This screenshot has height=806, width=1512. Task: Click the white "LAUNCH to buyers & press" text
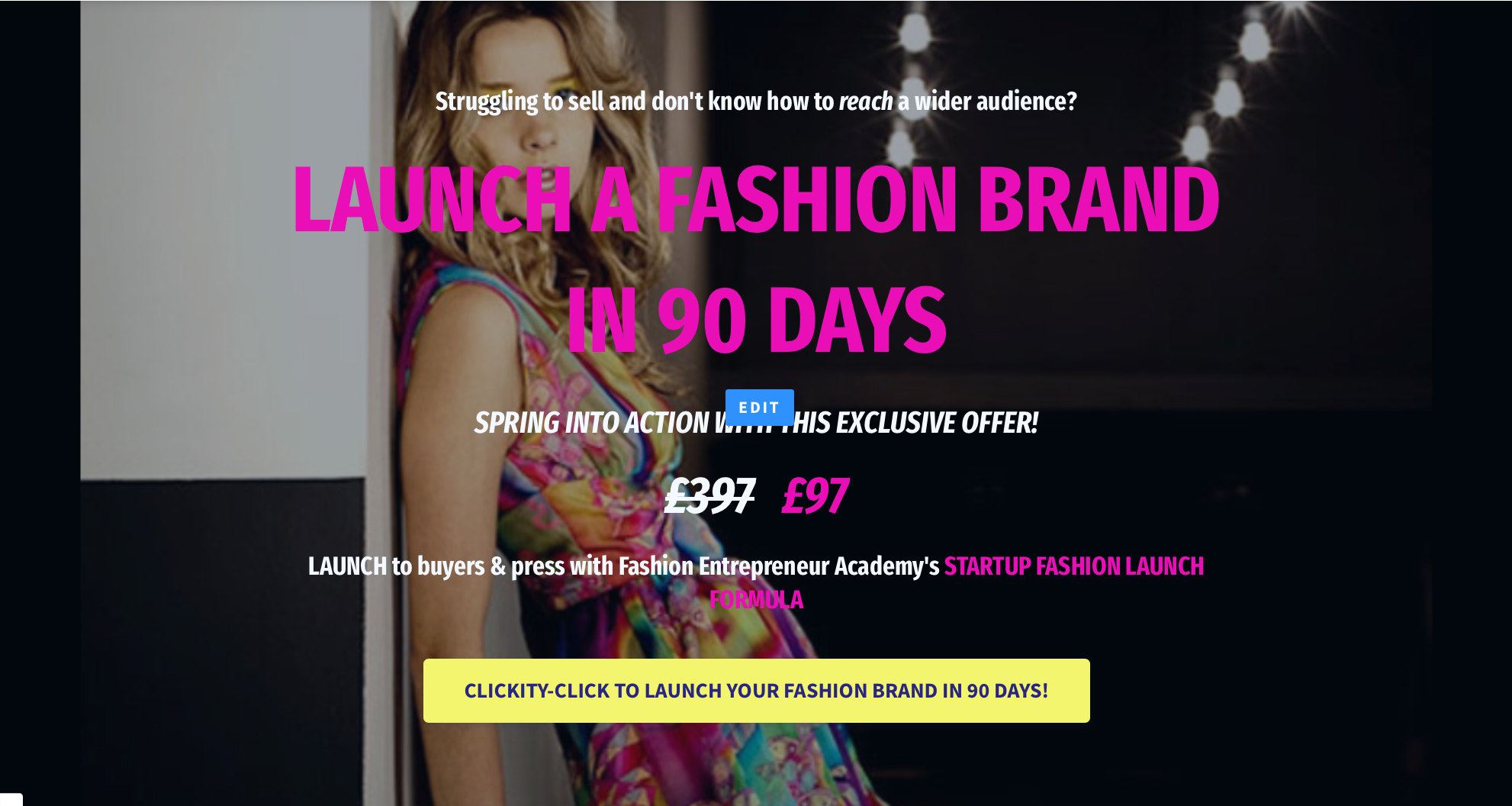461,566
